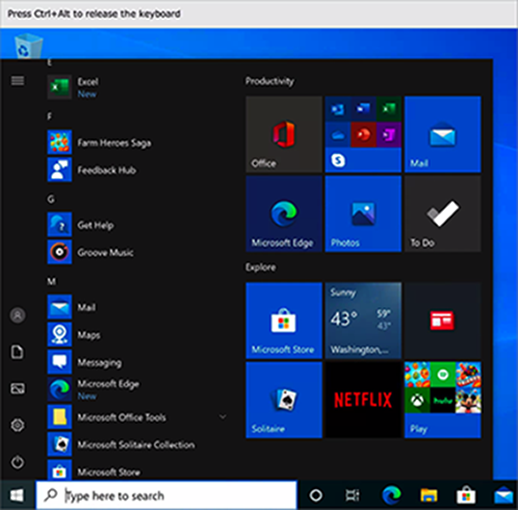The width and height of the screenshot is (518, 510).
Task: Open Edge from the taskbar
Action: pos(392,495)
